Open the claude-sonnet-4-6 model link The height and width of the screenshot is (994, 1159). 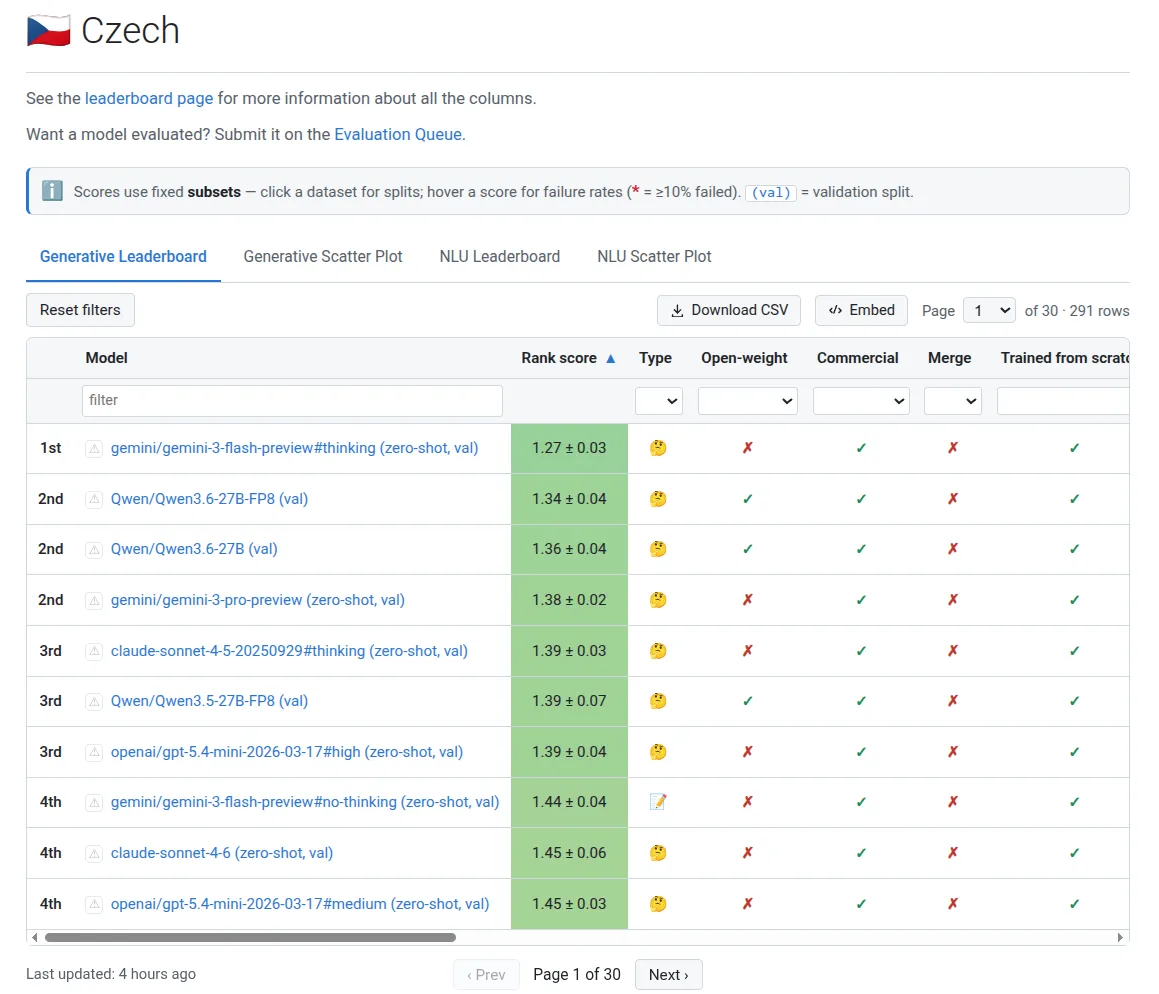coord(222,853)
